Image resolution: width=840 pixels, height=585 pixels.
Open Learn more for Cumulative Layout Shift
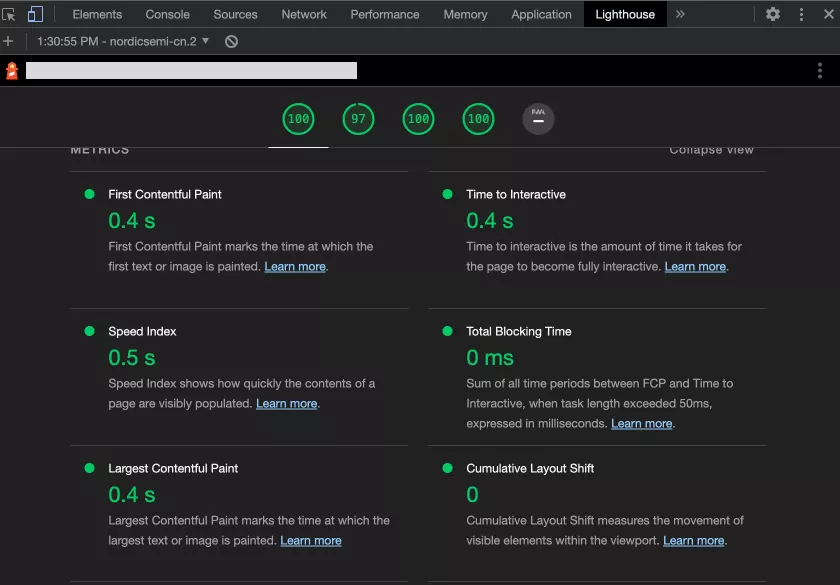click(x=694, y=541)
